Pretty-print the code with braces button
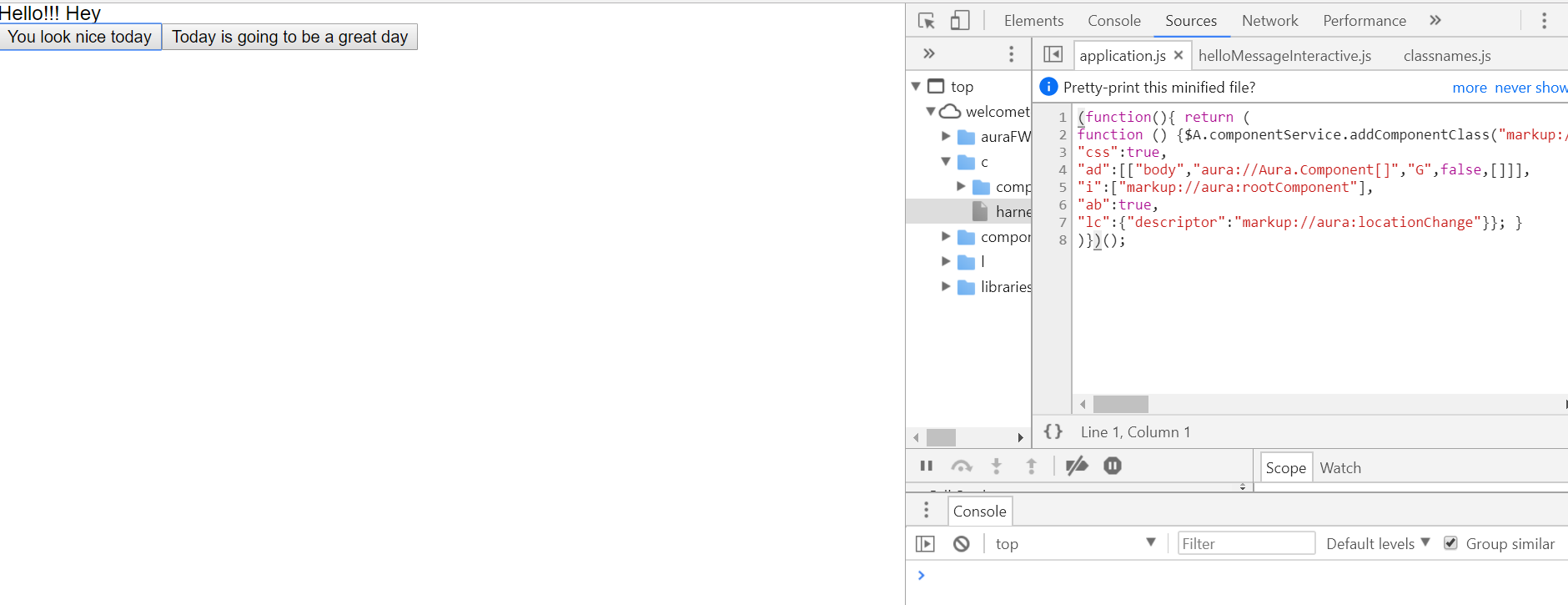The width and height of the screenshot is (1568, 605). tap(1053, 431)
